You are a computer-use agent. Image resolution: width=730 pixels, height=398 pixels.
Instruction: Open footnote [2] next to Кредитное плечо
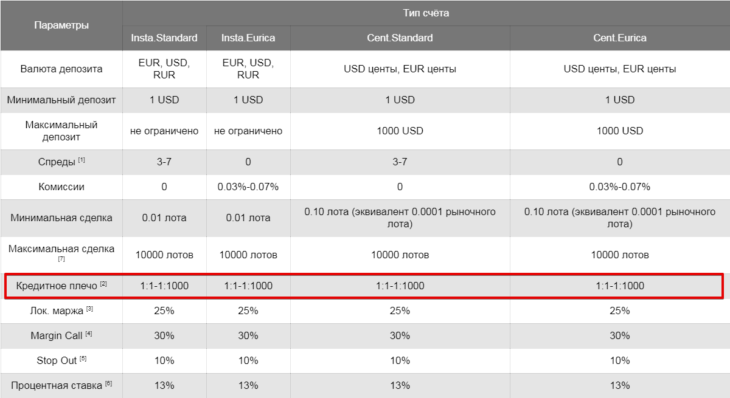click(103, 283)
